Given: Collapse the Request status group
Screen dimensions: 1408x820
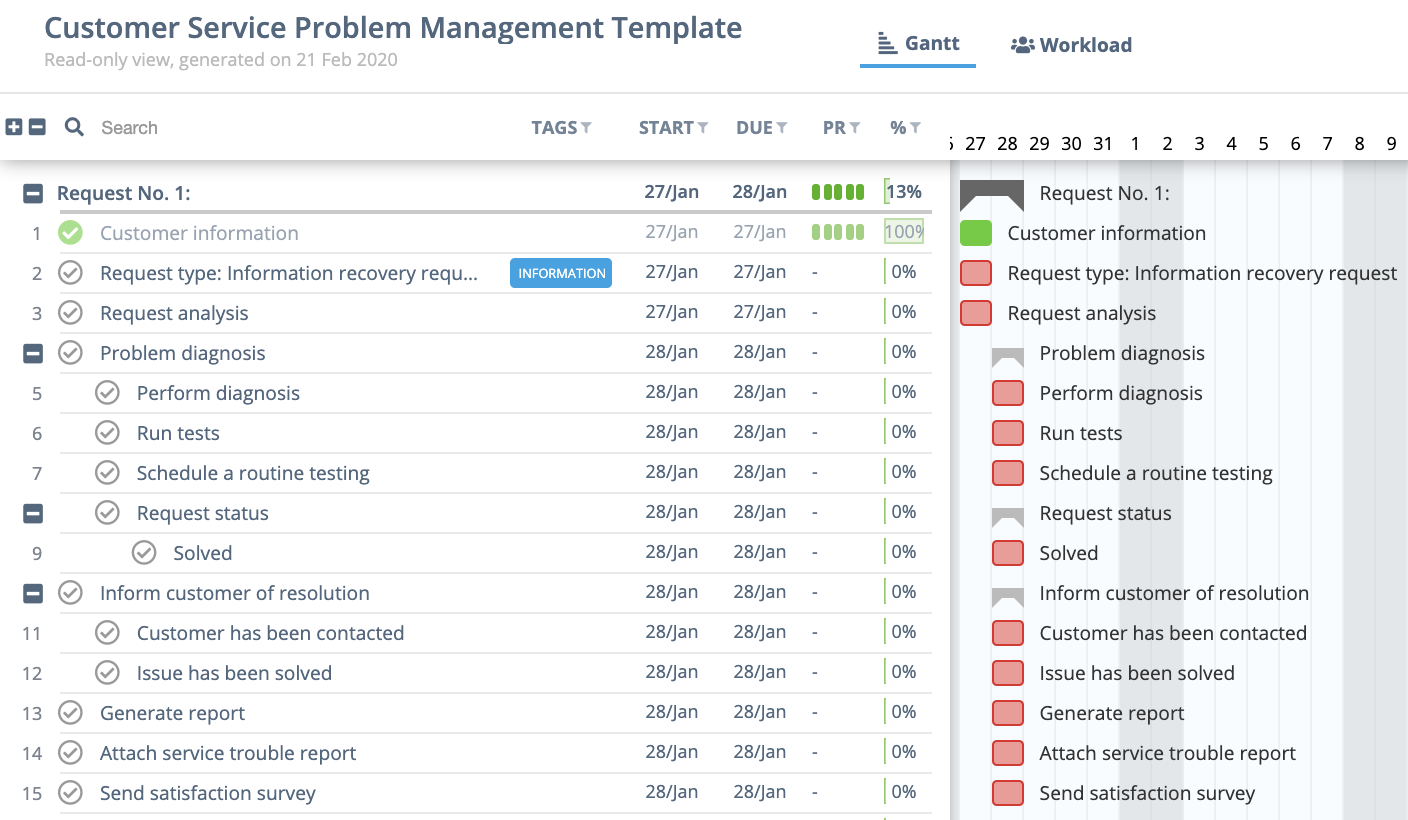Looking at the screenshot, I should coord(32,512).
